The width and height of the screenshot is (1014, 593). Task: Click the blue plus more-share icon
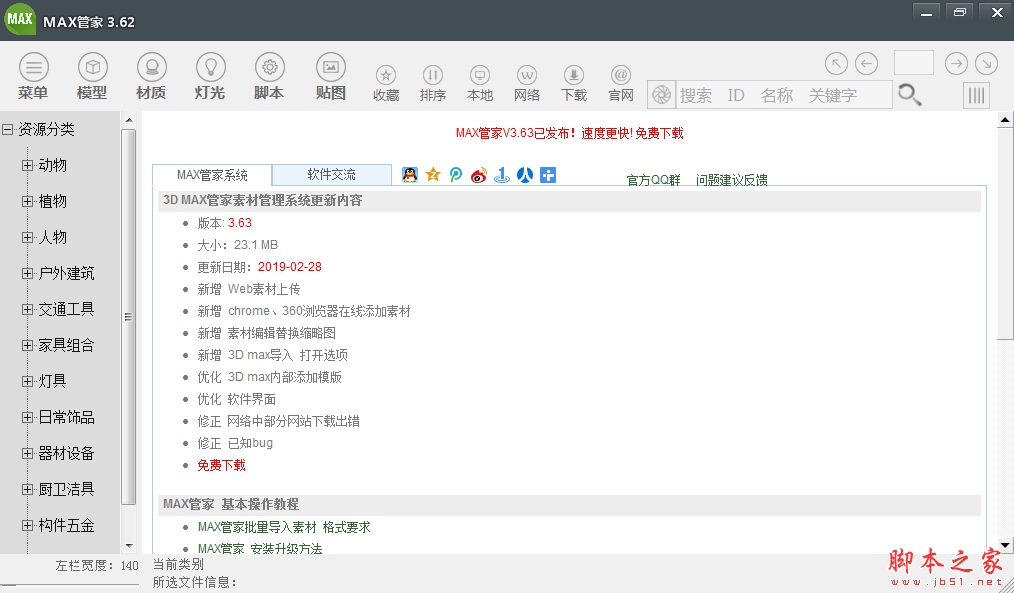[548, 175]
